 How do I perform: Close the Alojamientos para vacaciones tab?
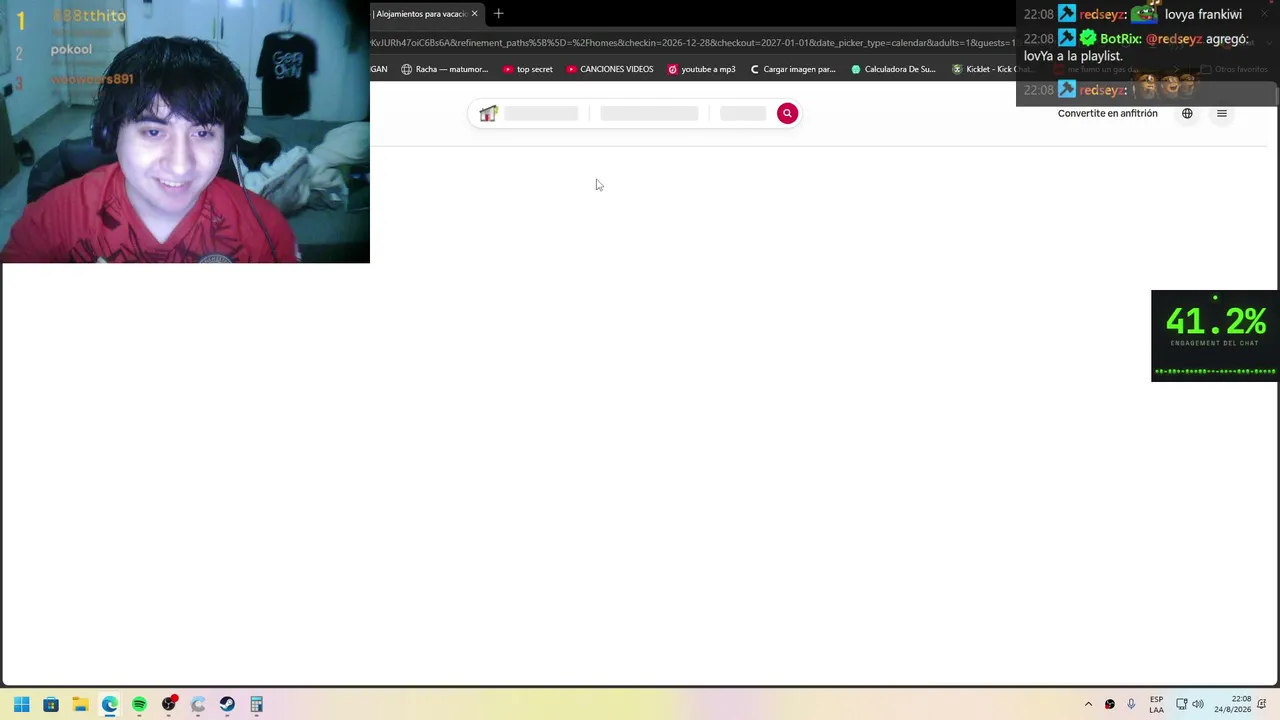tap(474, 14)
